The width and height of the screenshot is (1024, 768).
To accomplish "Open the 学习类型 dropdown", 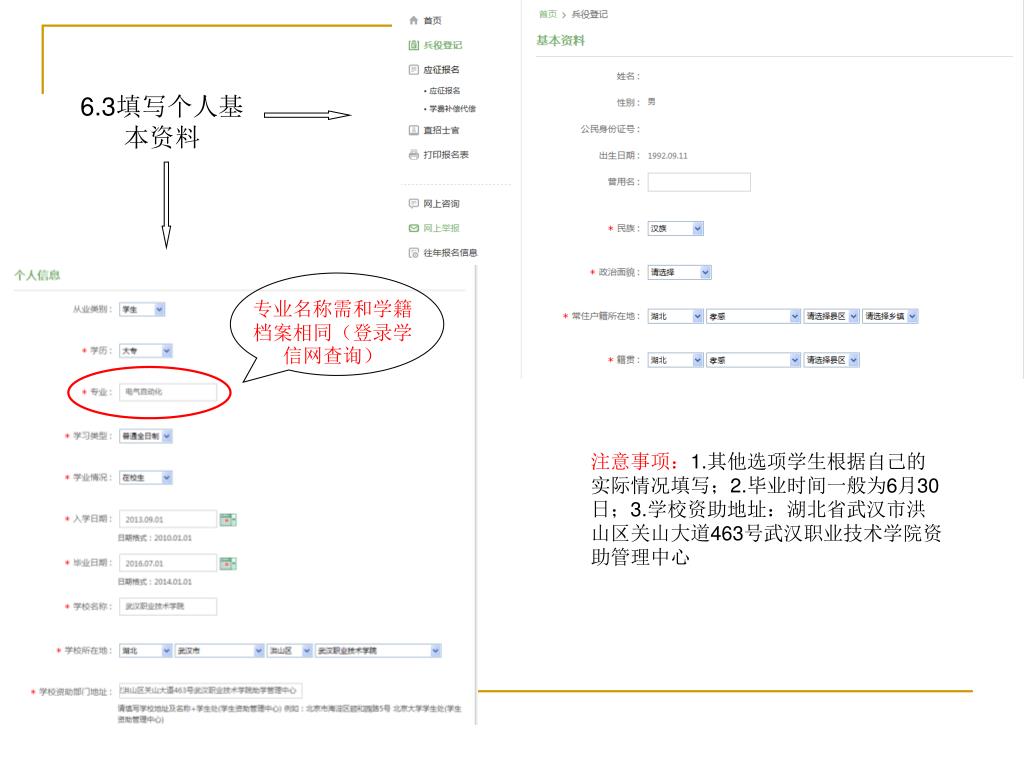I will click(145, 436).
